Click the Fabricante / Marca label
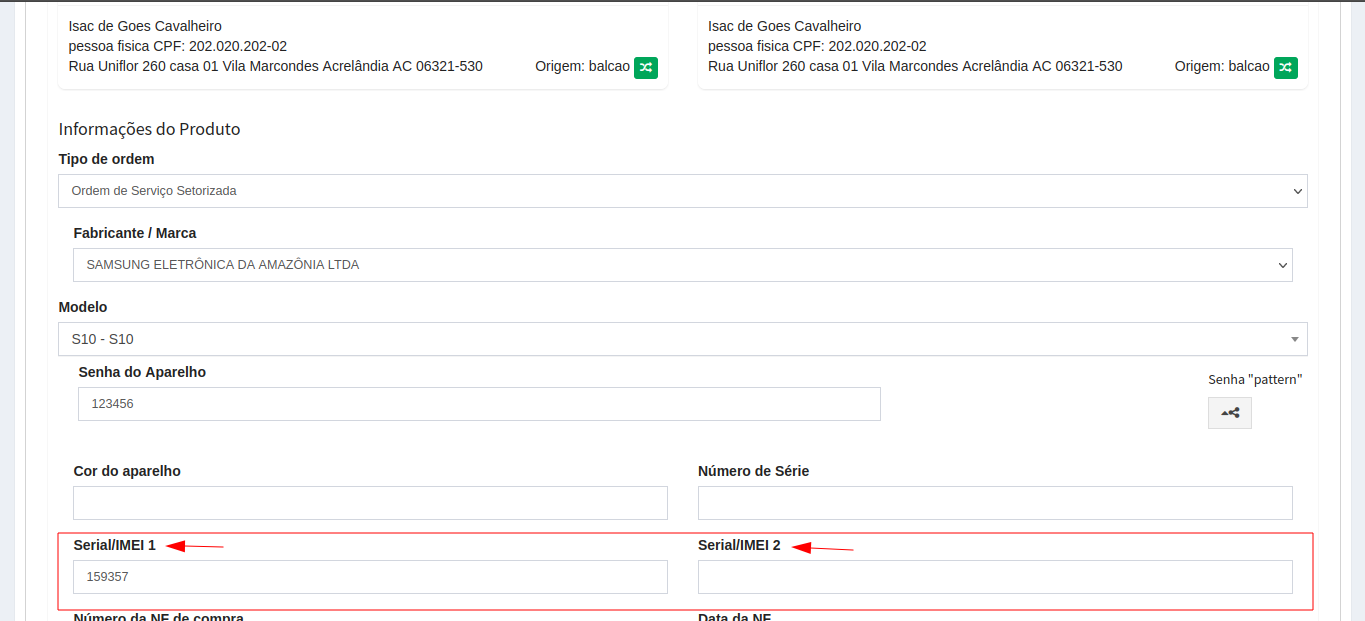This screenshot has height=621, width=1365. pyautogui.click(x=135, y=233)
